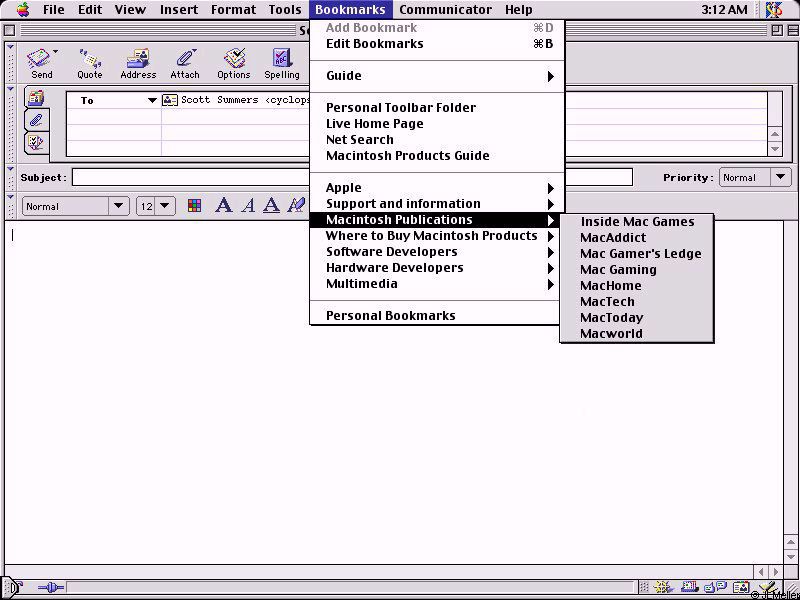Open message Options from the toolbar
800x600 pixels.
click(234, 64)
